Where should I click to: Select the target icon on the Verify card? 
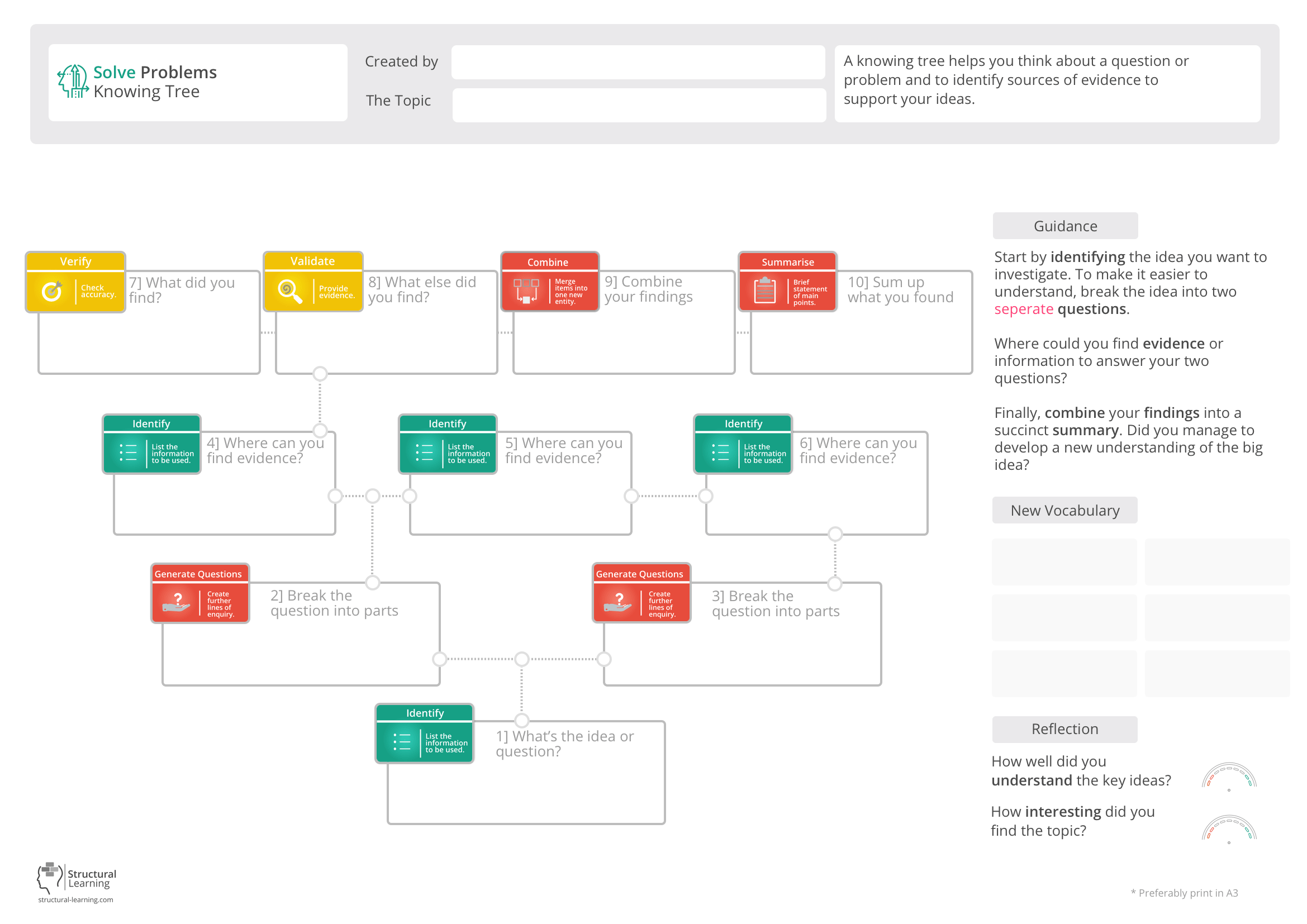click(x=53, y=290)
